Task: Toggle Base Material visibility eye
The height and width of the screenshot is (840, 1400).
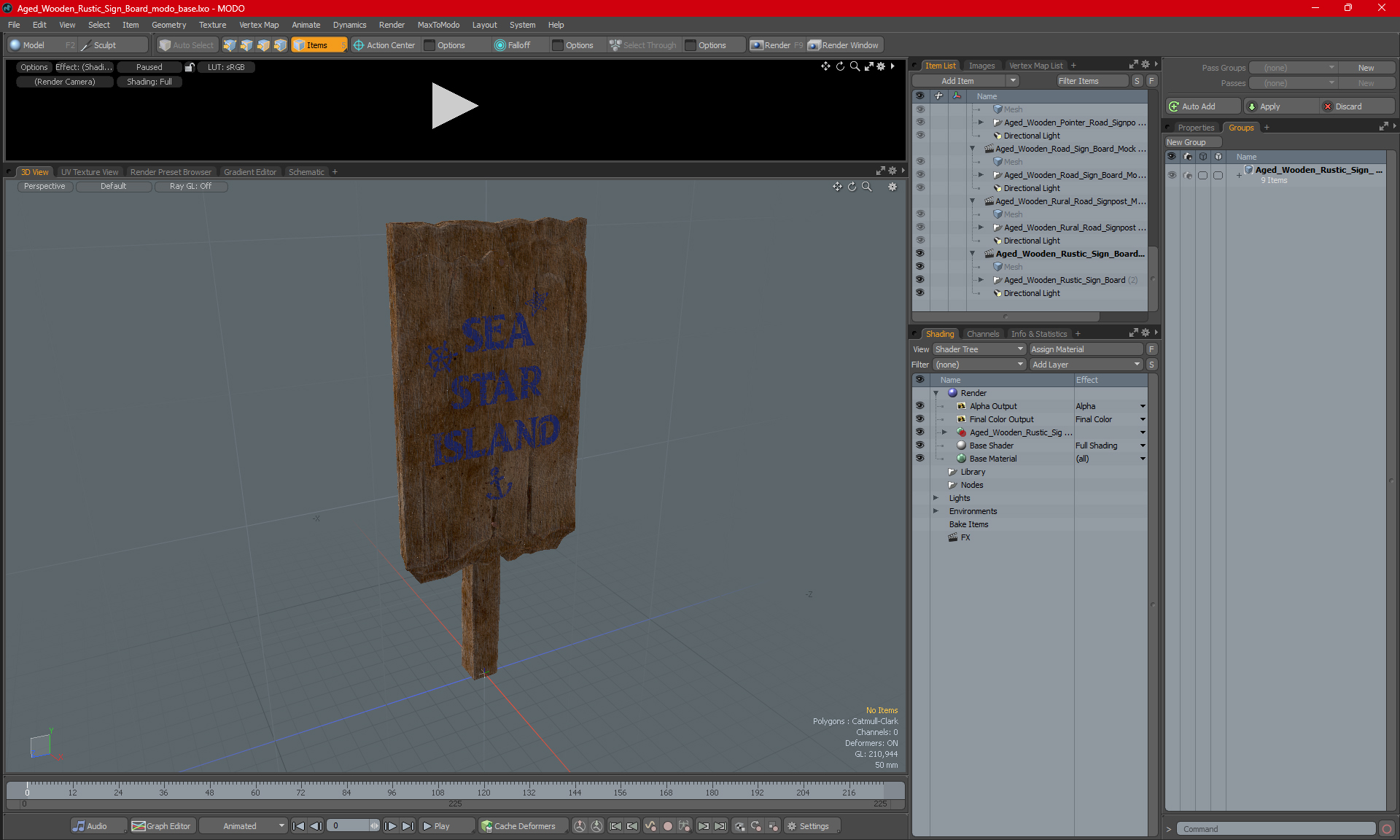Action: click(919, 459)
